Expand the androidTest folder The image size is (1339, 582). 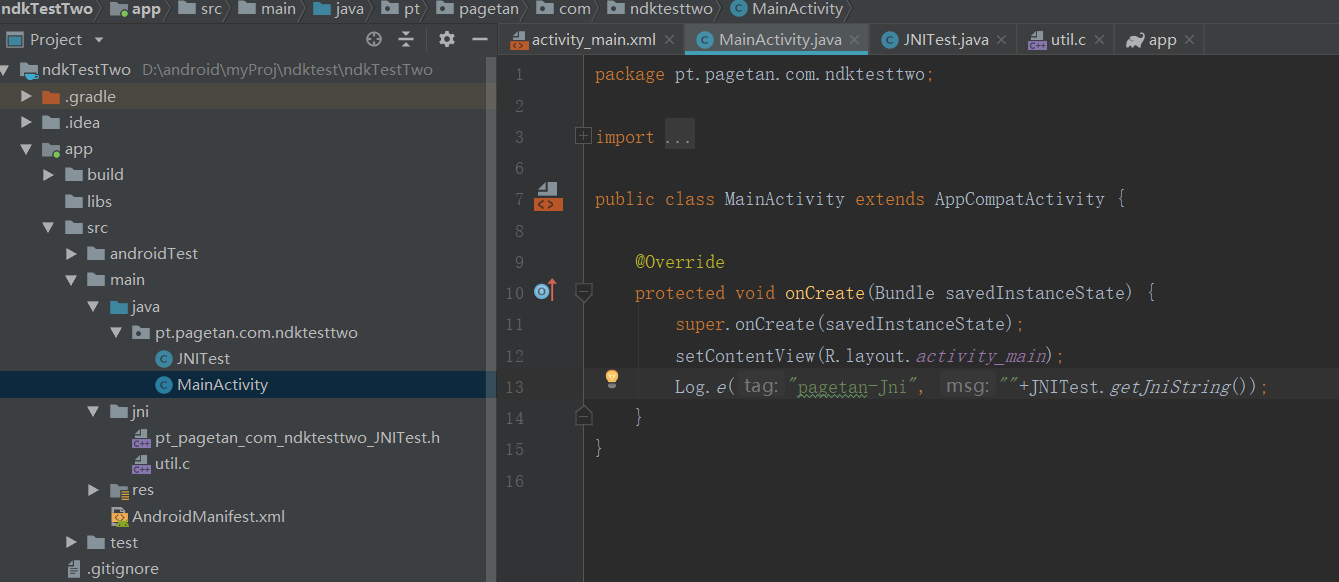point(71,254)
